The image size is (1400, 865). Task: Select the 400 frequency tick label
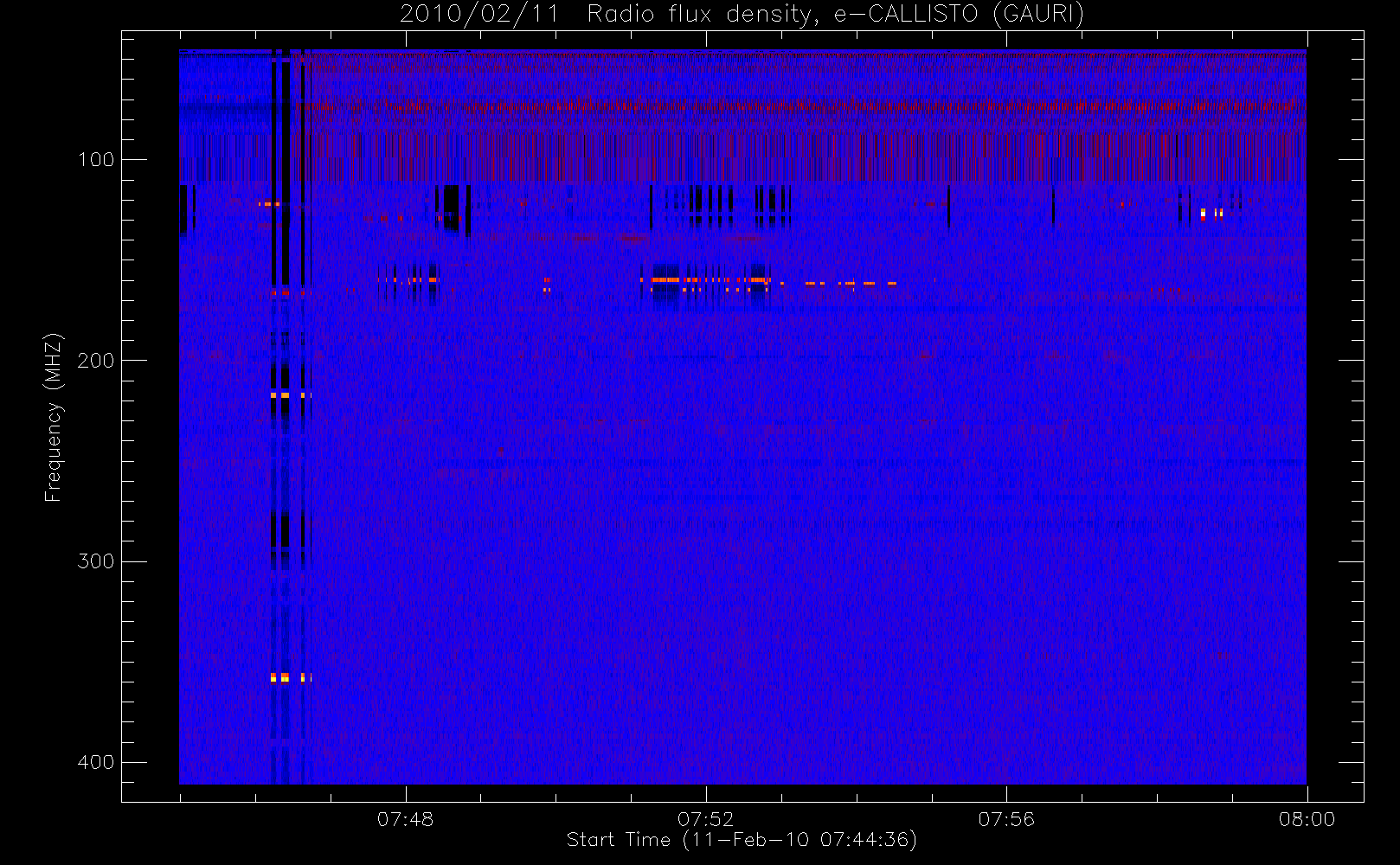point(95,762)
